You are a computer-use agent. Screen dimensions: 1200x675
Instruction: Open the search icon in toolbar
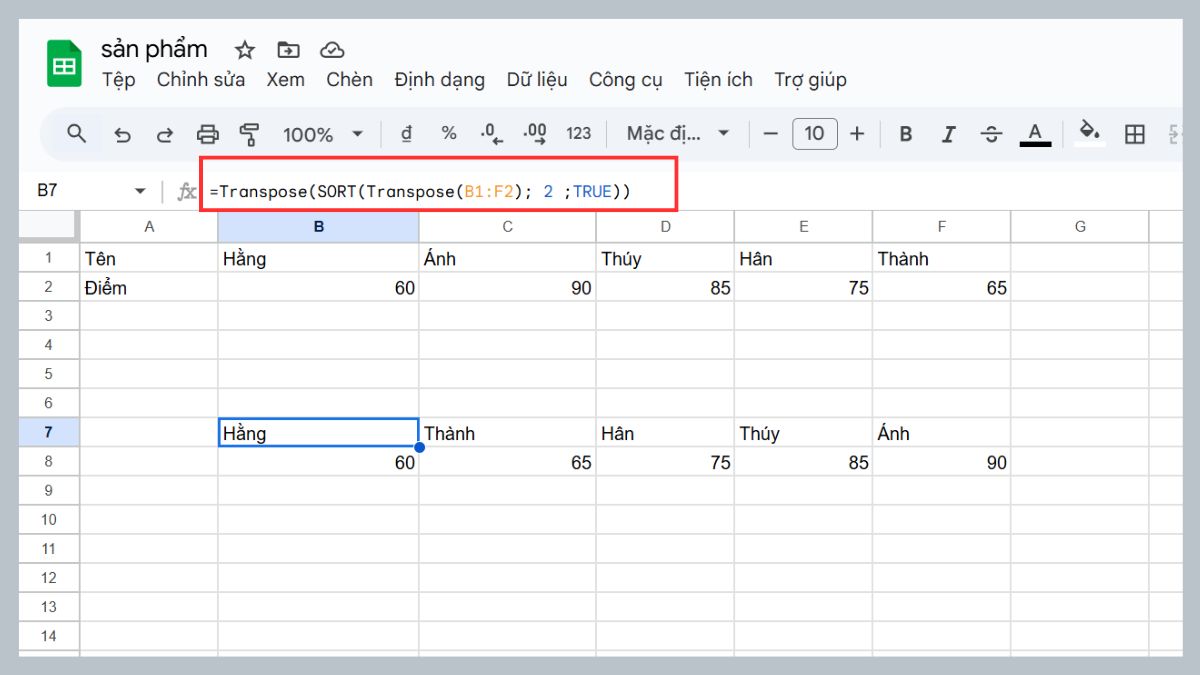77,133
